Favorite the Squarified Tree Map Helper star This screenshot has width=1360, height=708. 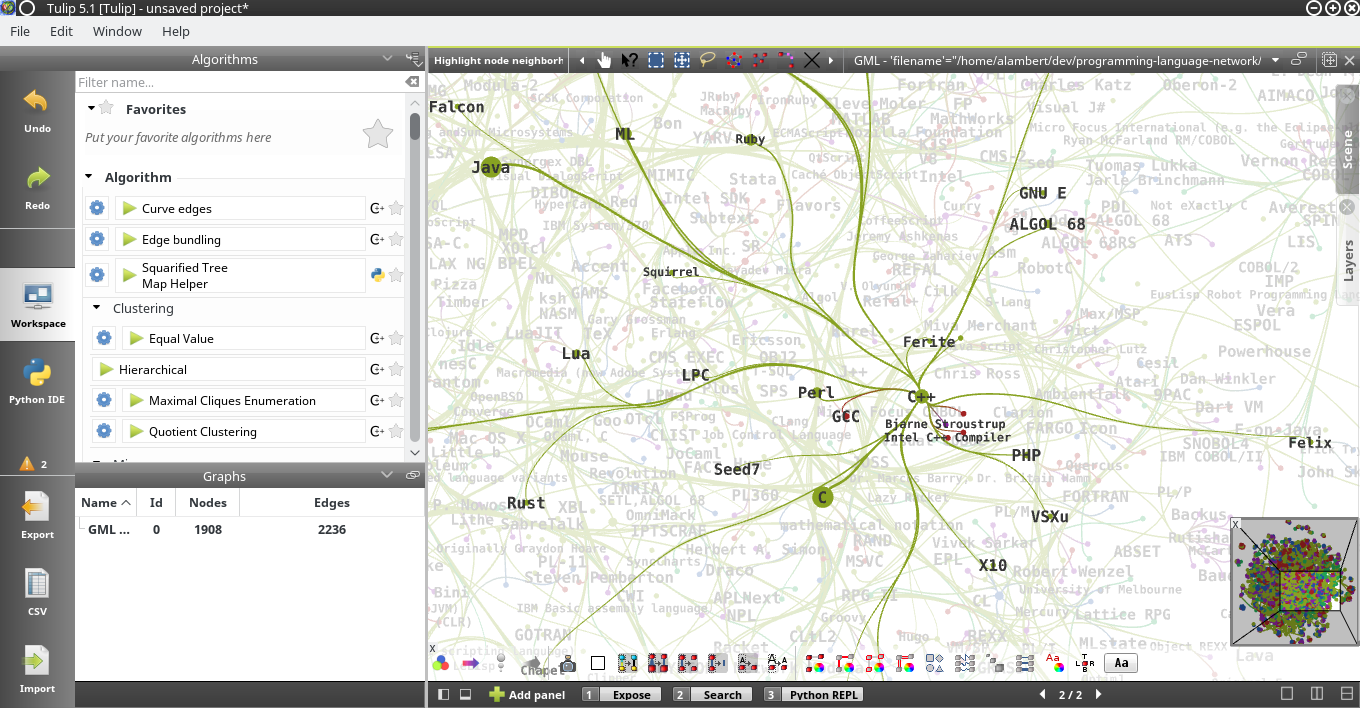[396, 275]
